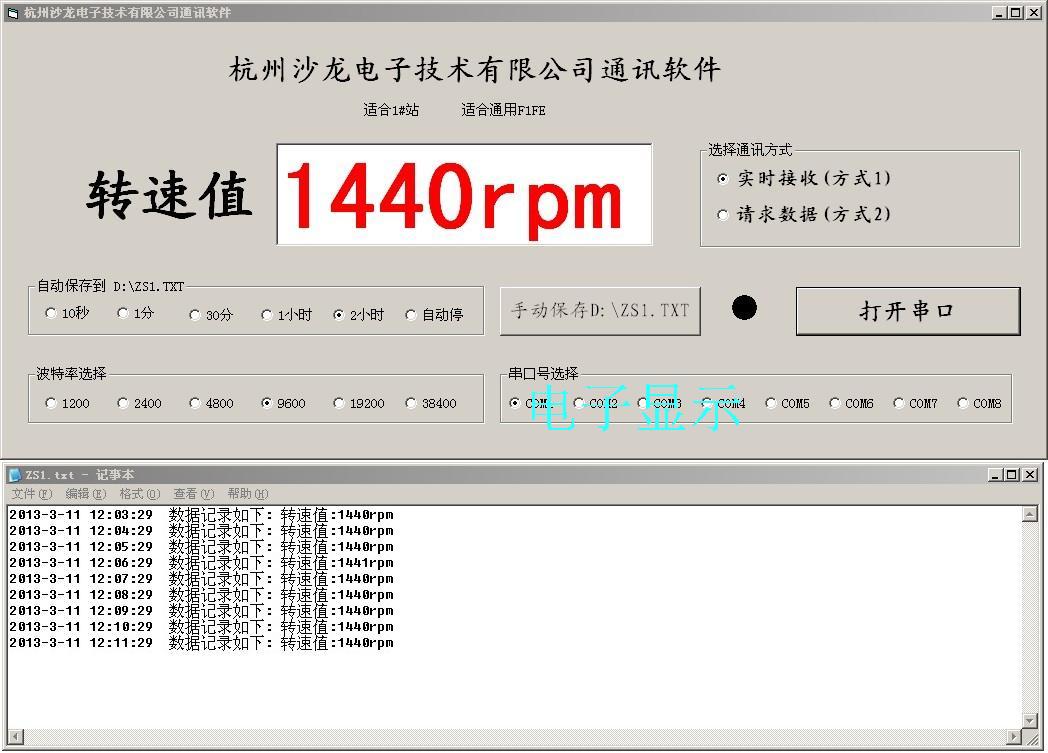Switch to 请求数据(方式2) communication mode

tap(723, 214)
